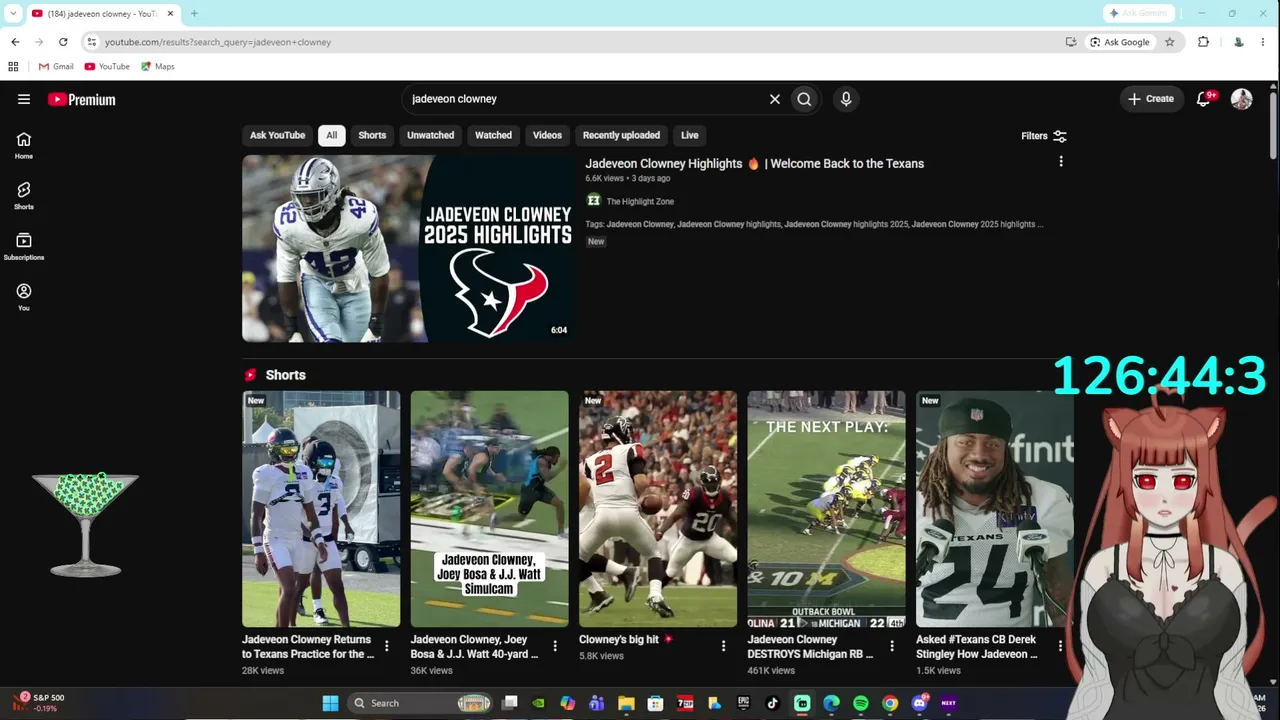The image size is (1280, 720).
Task: Start voice search with the microphone
Action: point(846,99)
